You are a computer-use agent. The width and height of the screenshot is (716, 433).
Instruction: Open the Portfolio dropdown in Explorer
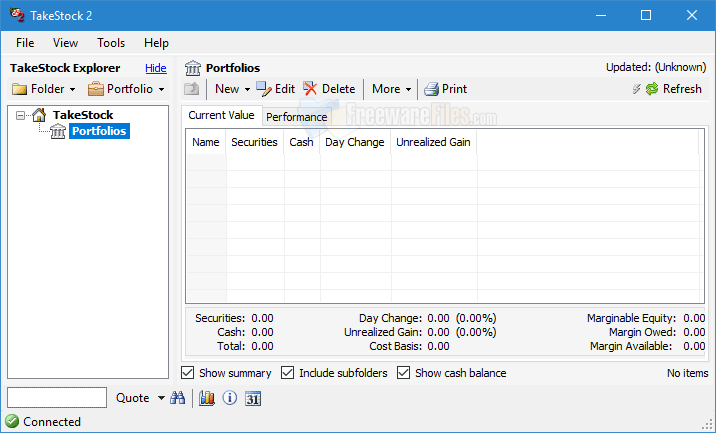[126, 89]
